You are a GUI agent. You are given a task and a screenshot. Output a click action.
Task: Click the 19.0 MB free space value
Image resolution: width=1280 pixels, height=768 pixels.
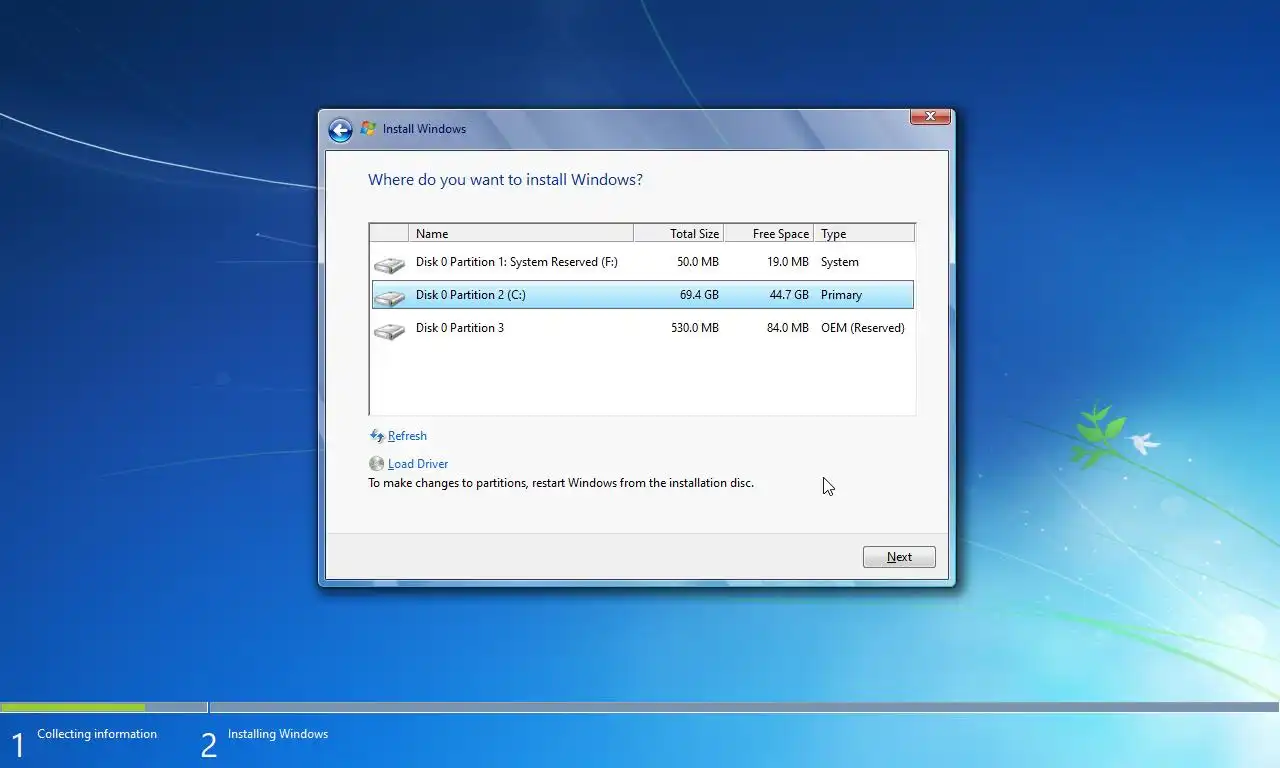787,262
